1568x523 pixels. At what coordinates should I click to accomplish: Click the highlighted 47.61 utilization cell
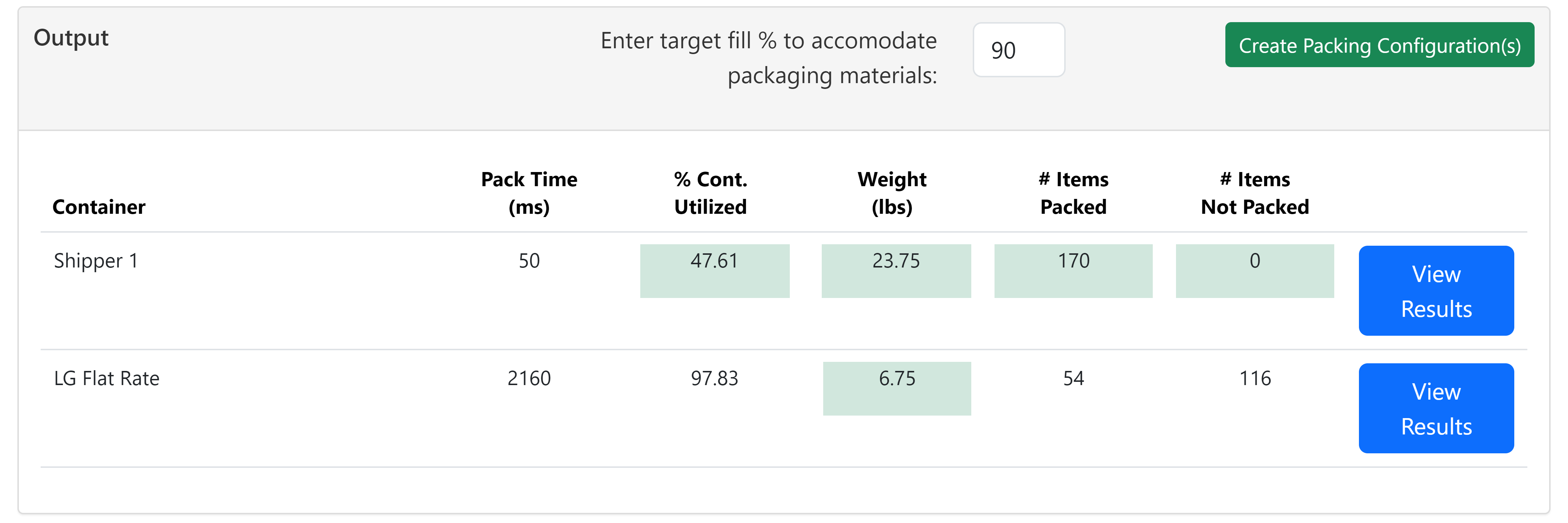715,271
